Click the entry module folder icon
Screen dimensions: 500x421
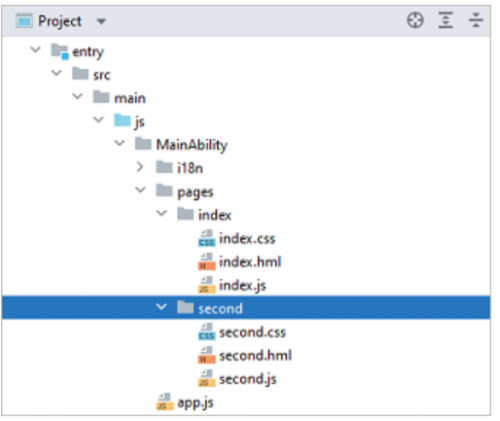click(x=60, y=51)
